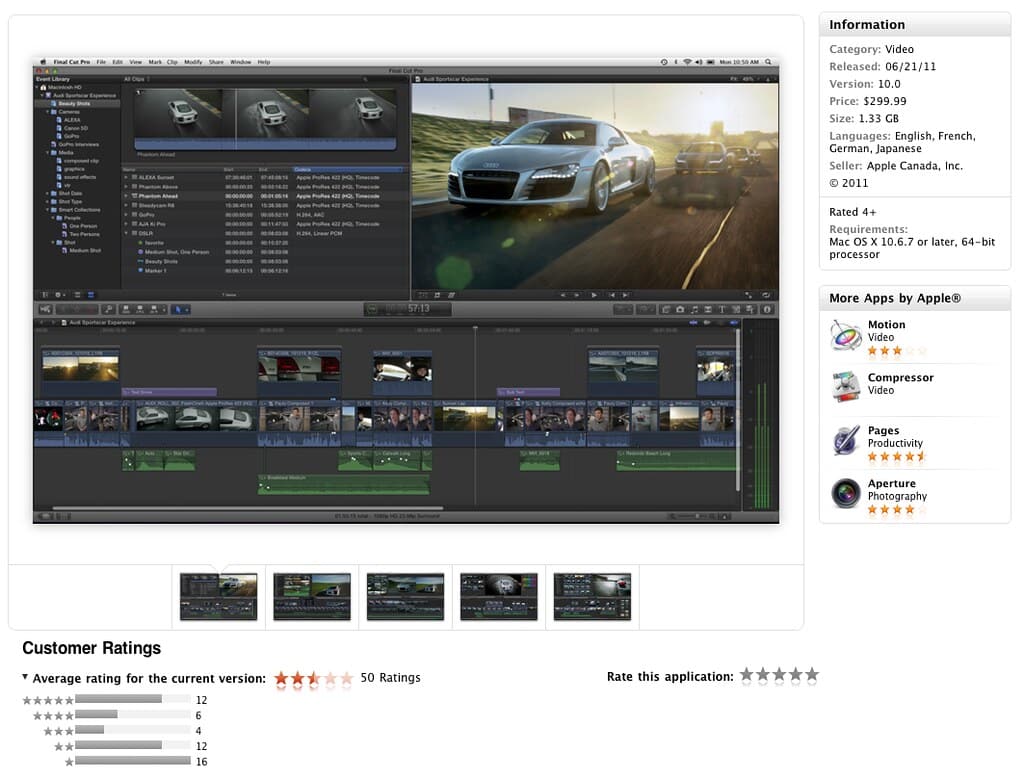This screenshot has height=778, width=1024.
Task: Open the Compressor app link
Action: pyautogui.click(x=901, y=378)
